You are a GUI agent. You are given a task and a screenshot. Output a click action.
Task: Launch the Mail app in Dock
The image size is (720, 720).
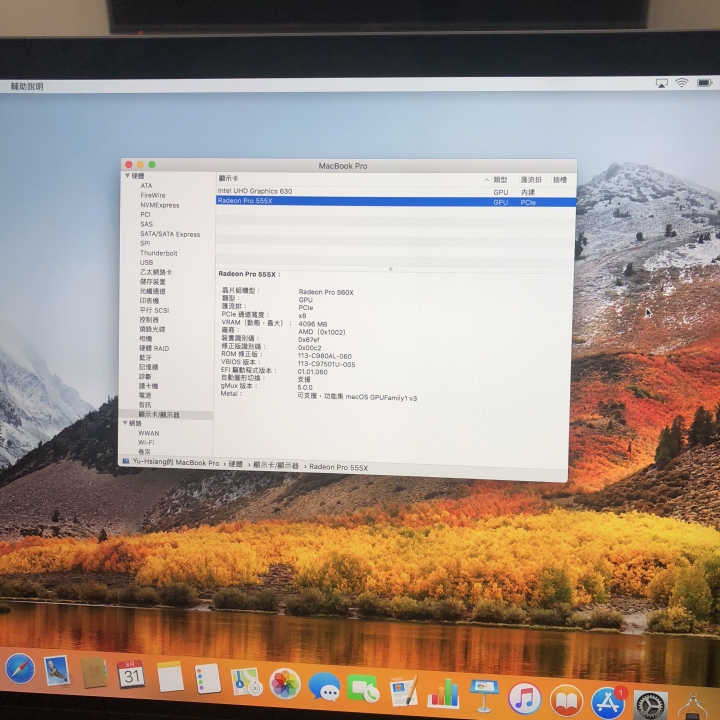pyautogui.click(x=56, y=671)
